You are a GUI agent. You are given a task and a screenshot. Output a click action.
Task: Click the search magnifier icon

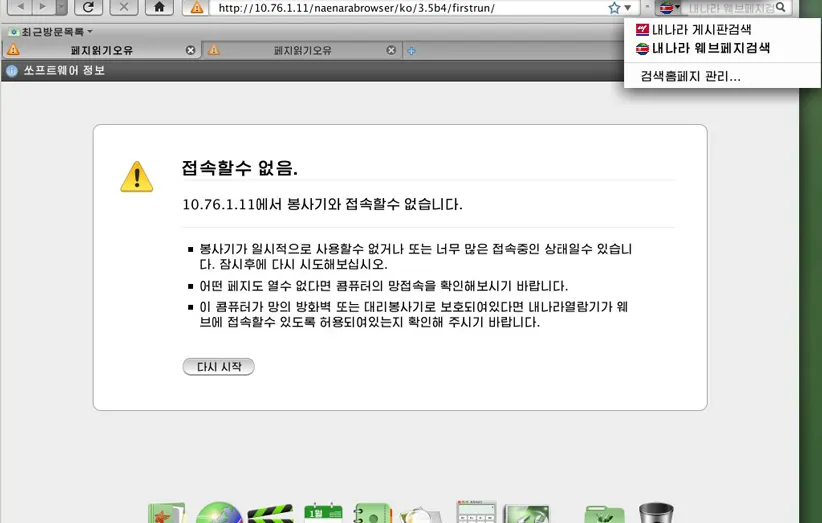point(780,8)
